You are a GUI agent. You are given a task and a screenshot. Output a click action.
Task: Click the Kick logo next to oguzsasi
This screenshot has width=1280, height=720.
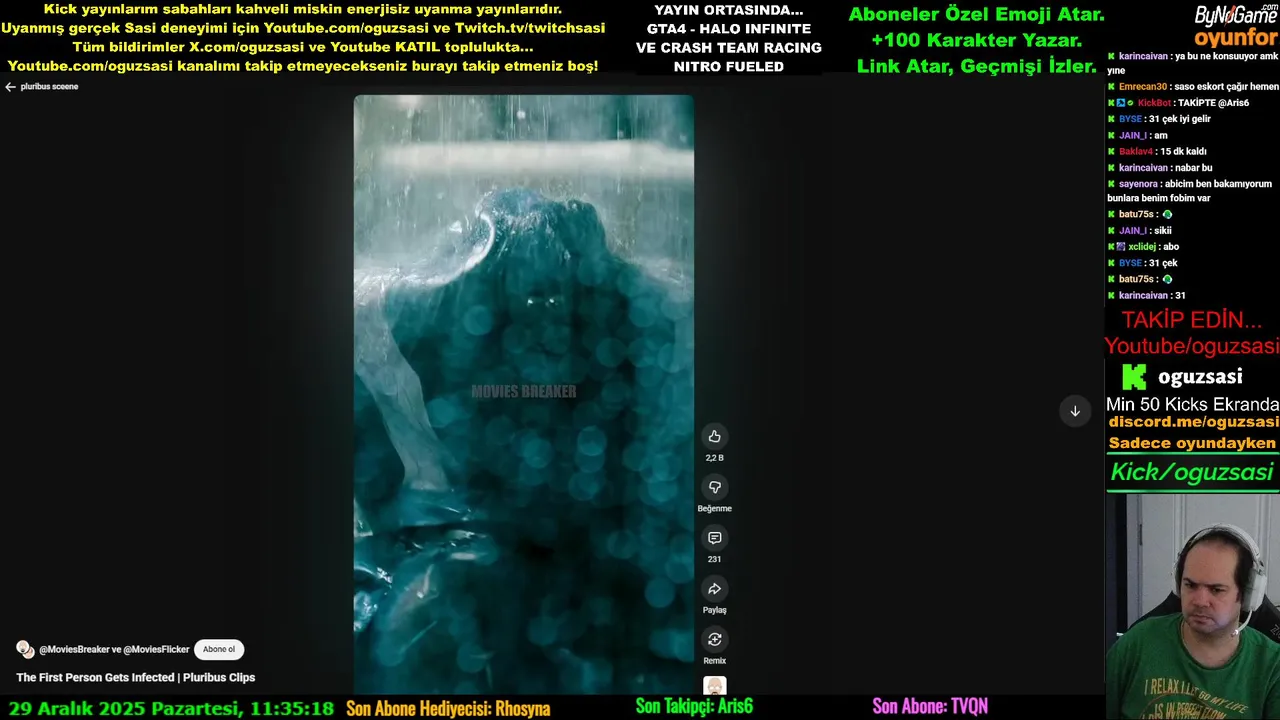1134,377
